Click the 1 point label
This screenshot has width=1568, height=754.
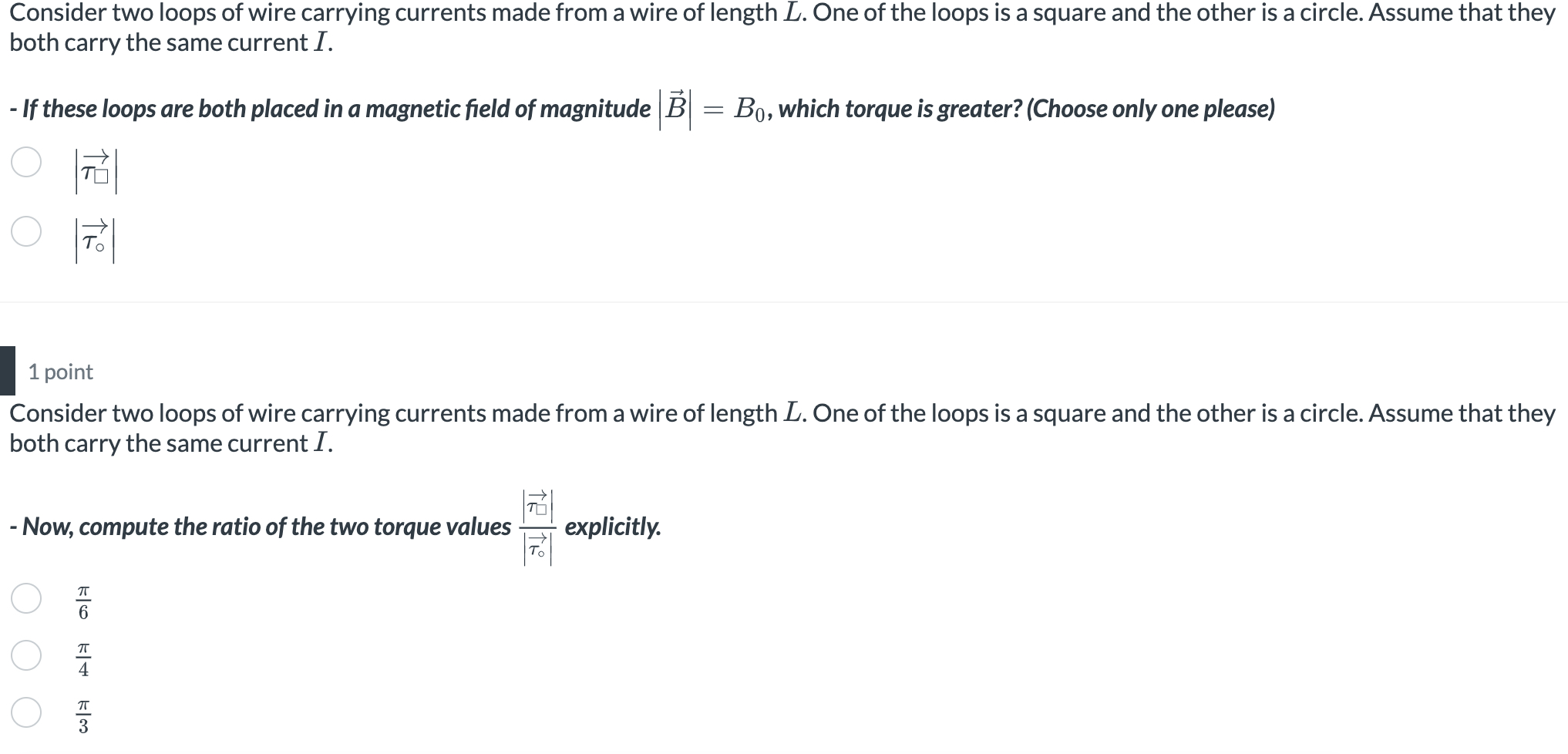point(59,371)
